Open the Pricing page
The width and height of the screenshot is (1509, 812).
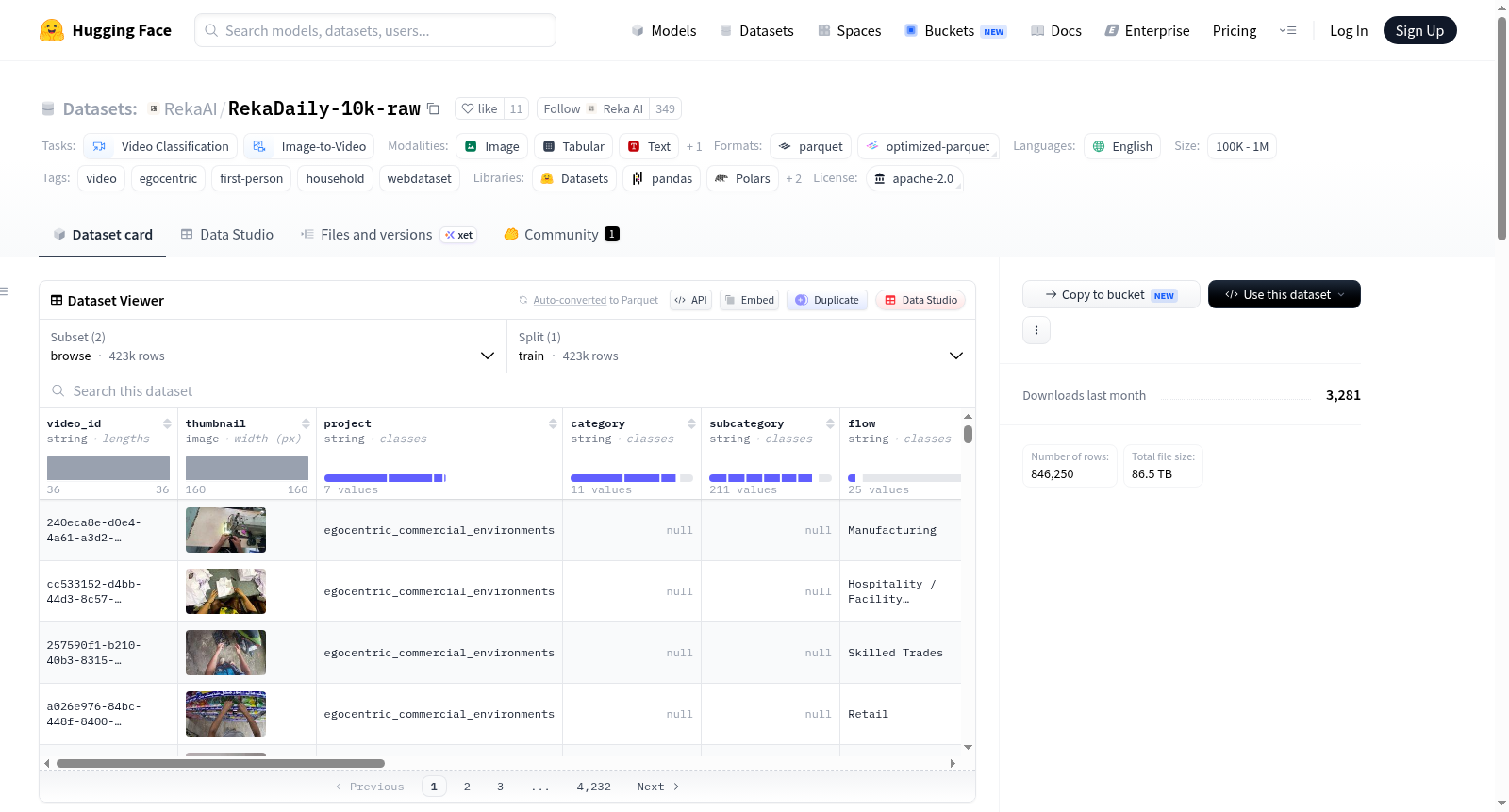1235,30
